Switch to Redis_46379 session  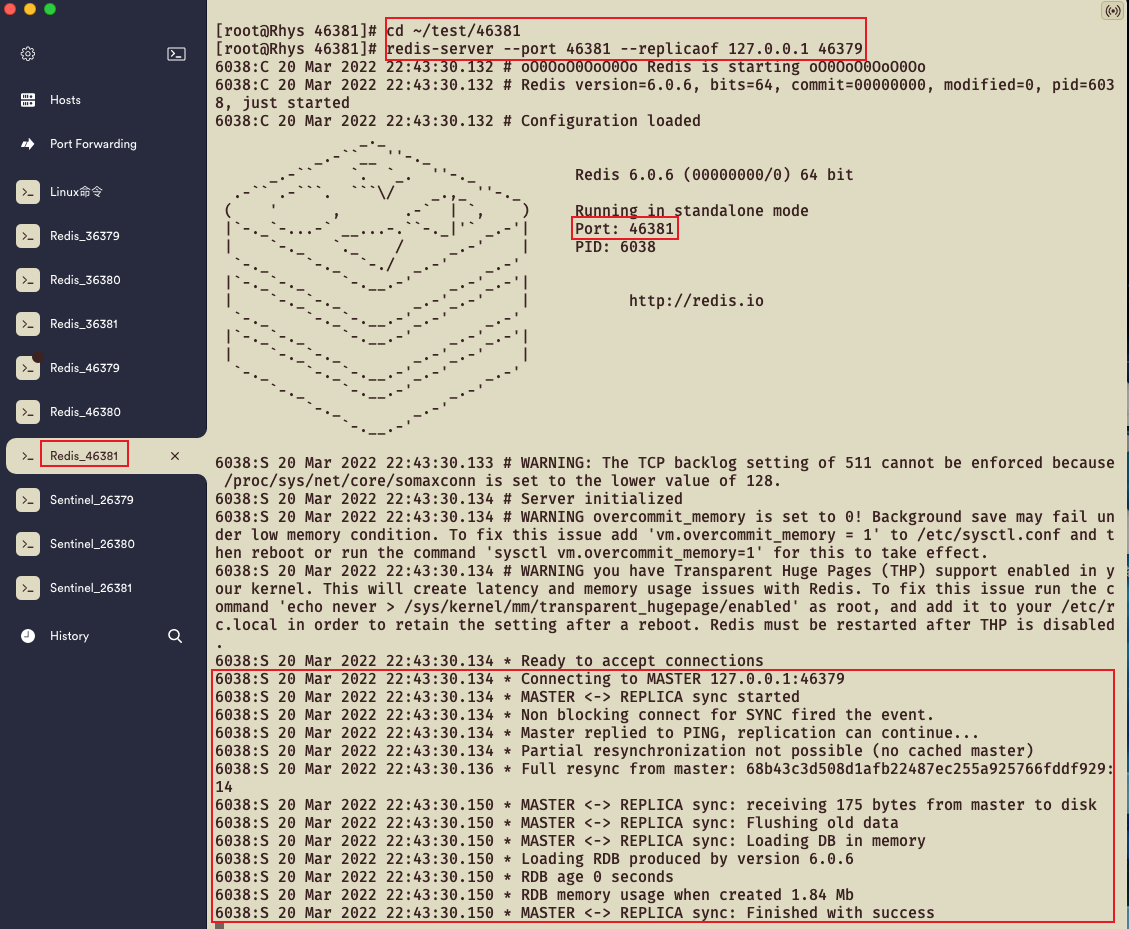point(84,368)
